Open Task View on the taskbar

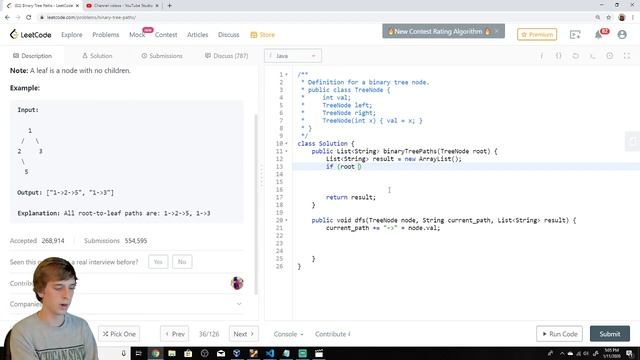138,353
